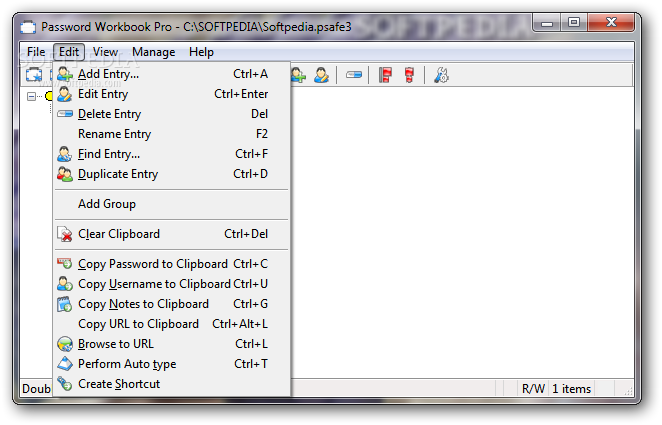Click the Create Shortcut menu icon
This screenshot has height=425, width=662.
click(65, 384)
